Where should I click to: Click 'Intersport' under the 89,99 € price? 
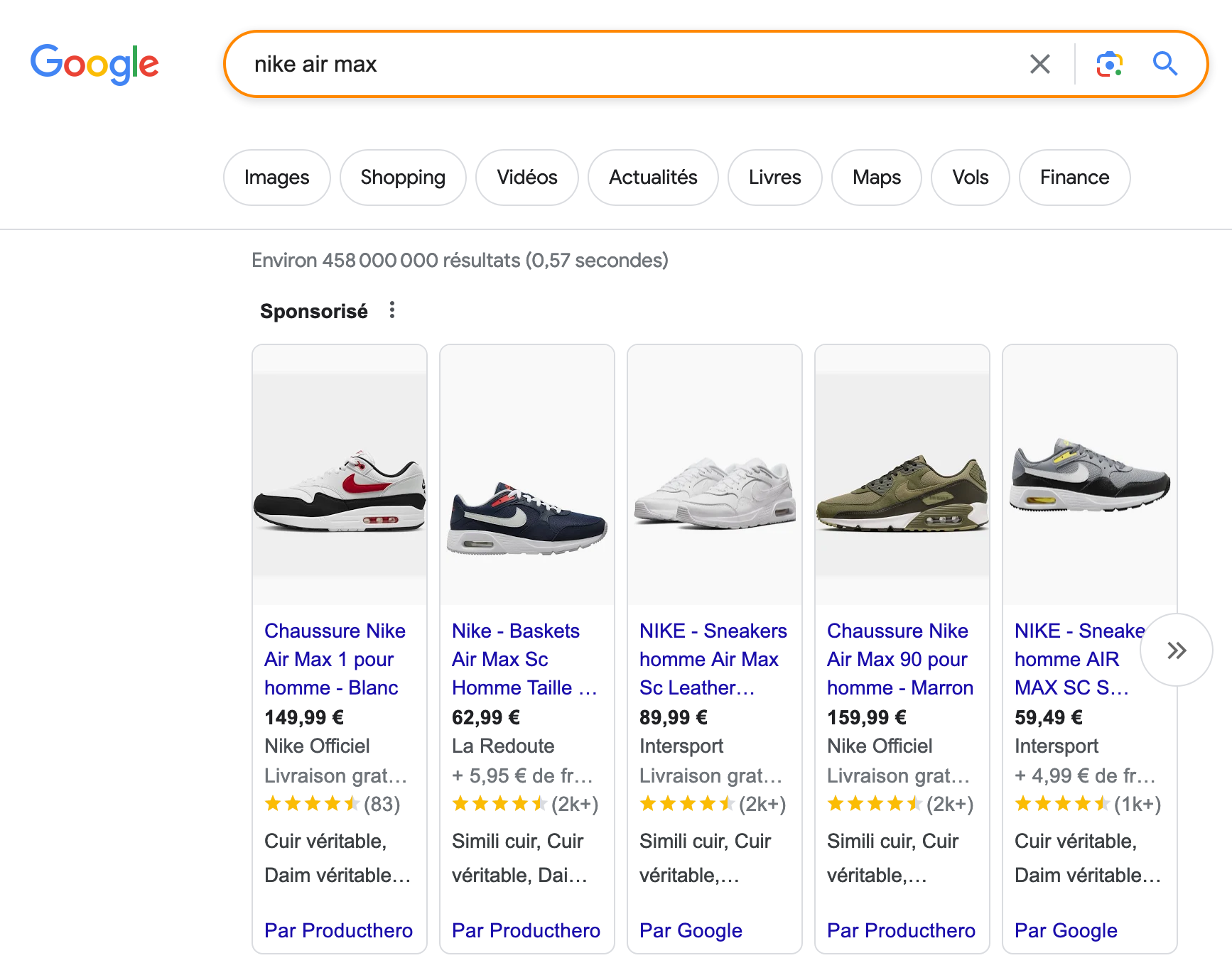(681, 746)
